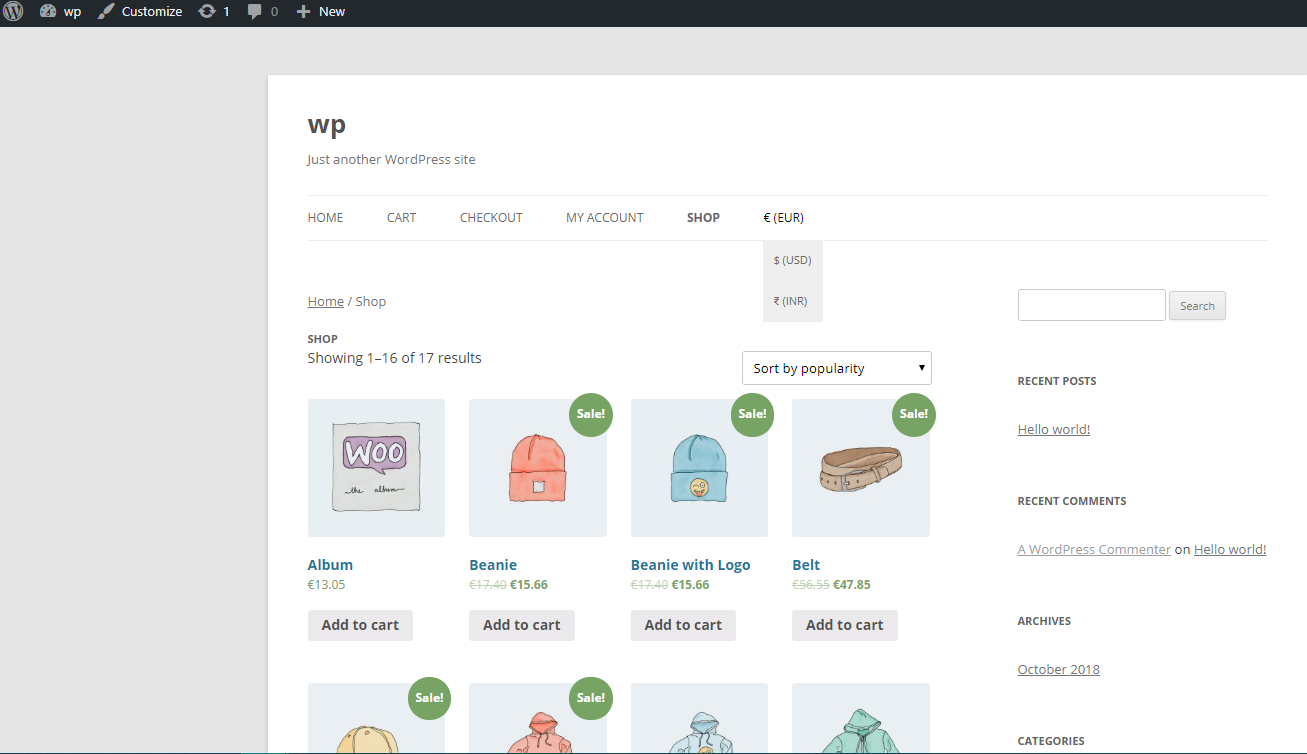The height and width of the screenshot is (754, 1307).
Task: Click the Sale! badge on Beanie
Action: pos(591,414)
